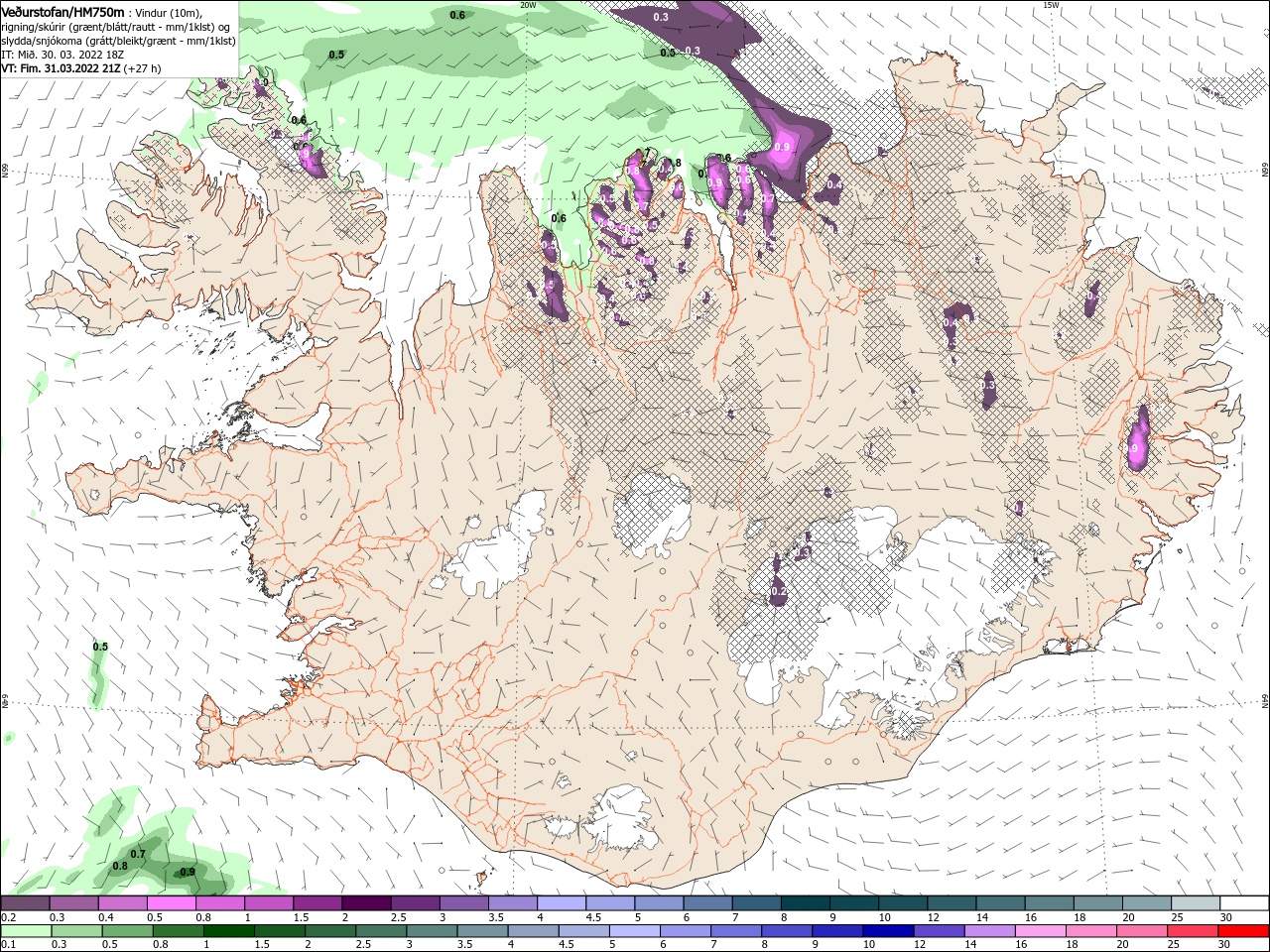Click the 0.9 value in the dark green southwest rain patch

point(187,873)
